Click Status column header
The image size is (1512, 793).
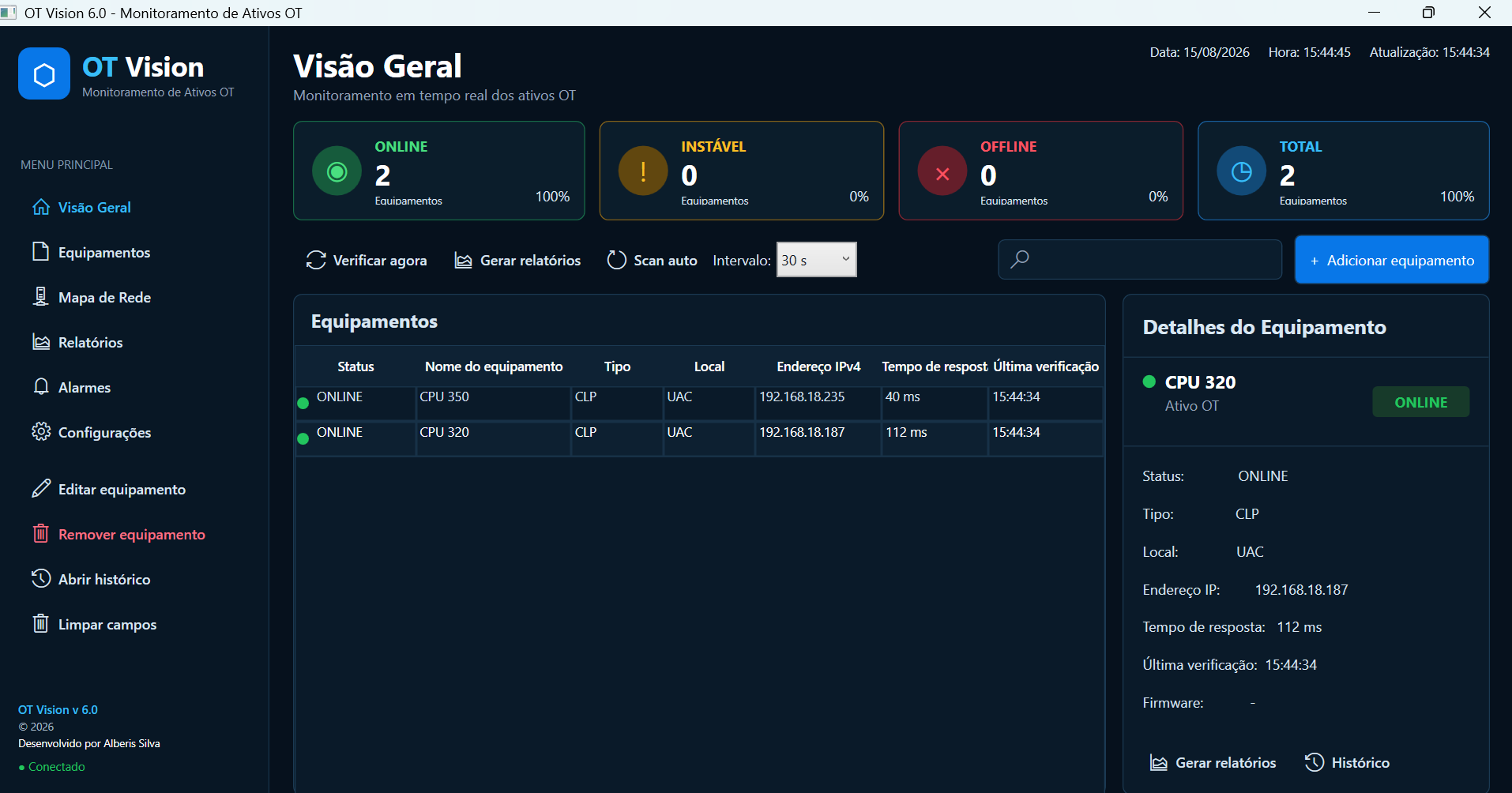[x=355, y=366]
